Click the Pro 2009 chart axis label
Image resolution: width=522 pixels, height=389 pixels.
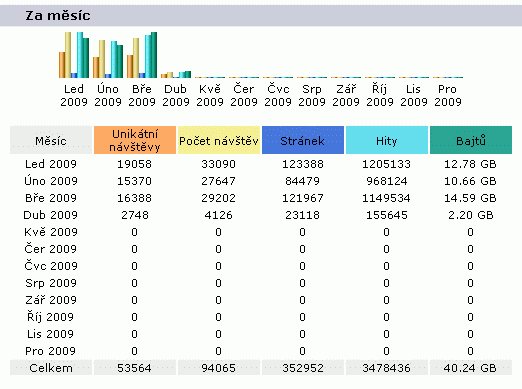448,95
